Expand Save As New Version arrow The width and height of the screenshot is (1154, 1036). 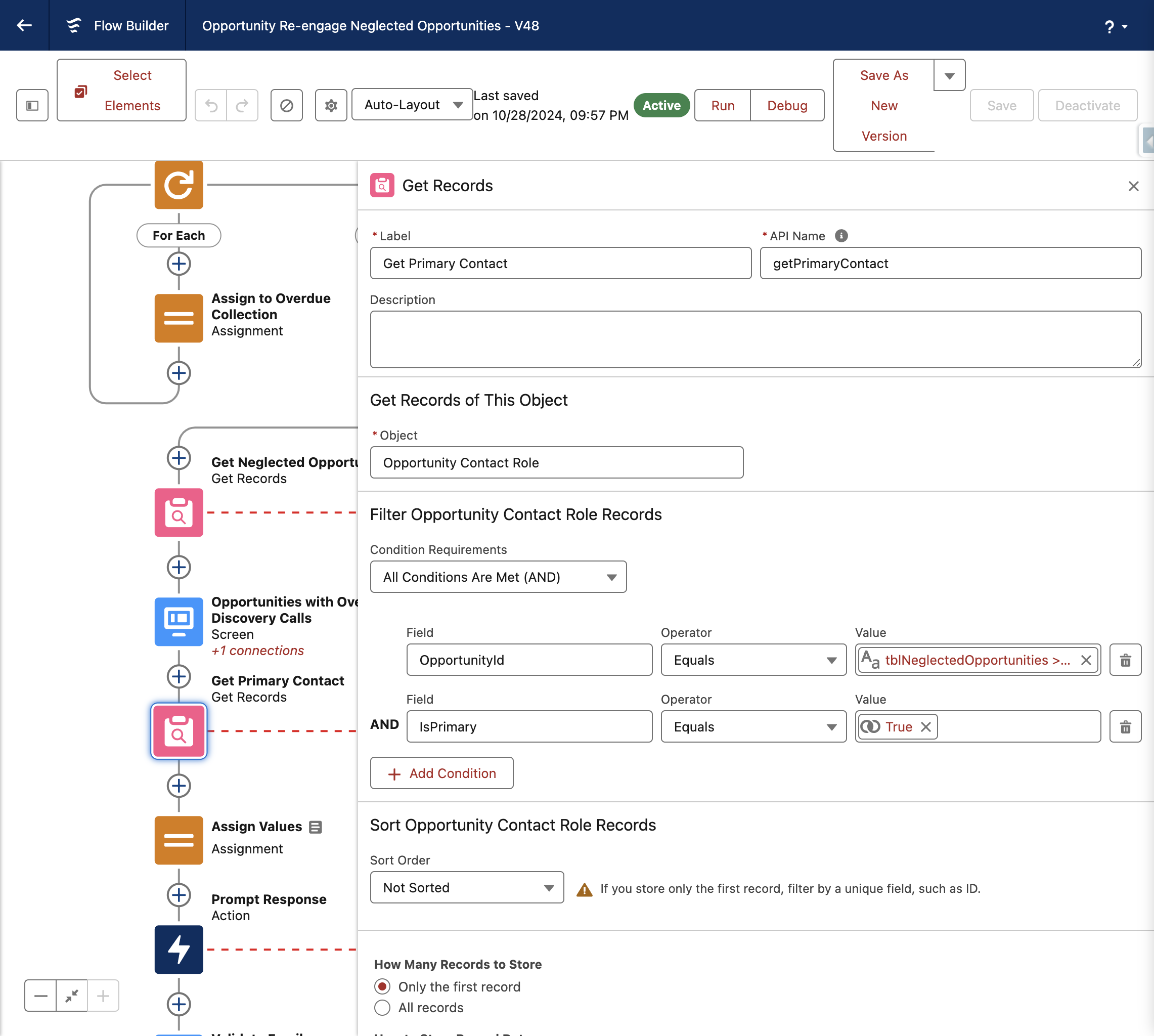pos(950,75)
